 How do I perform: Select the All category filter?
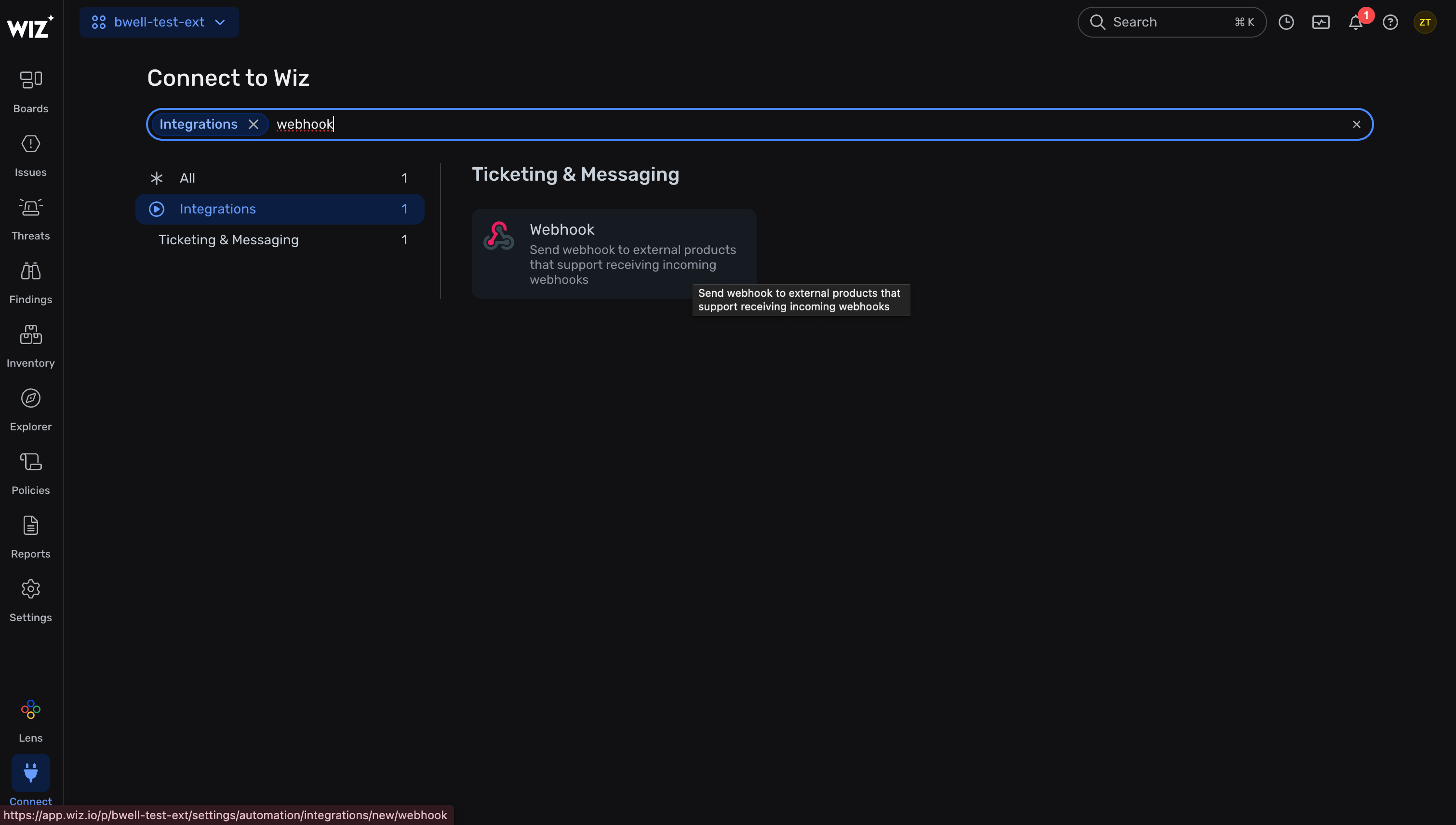(280, 178)
